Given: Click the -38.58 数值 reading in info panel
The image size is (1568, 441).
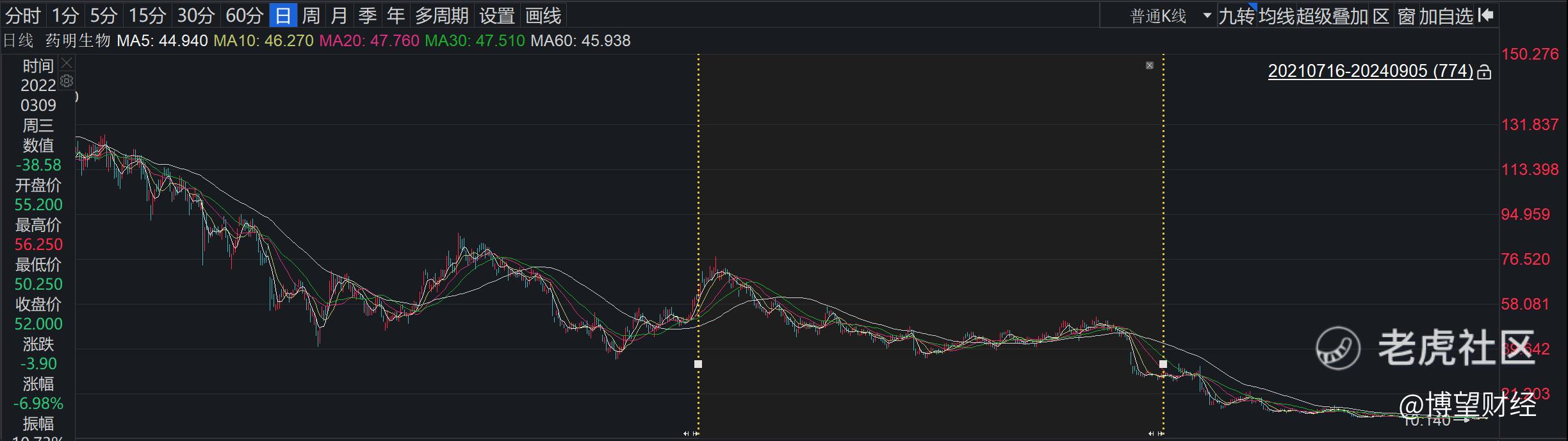Looking at the screenshot, I should pos(38,165).
